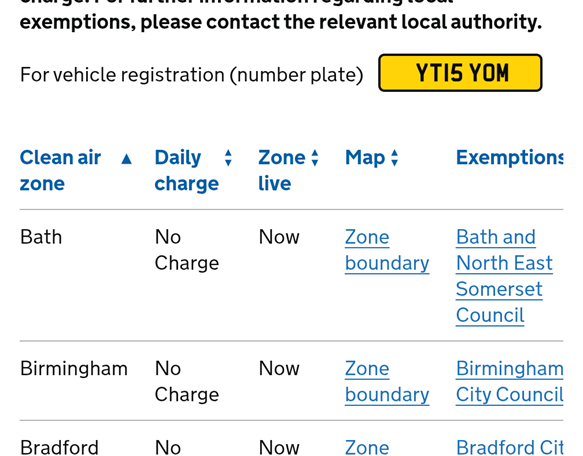Select the Zone live column header
This screenshot has height=456, width=583.
pos(282,170)
